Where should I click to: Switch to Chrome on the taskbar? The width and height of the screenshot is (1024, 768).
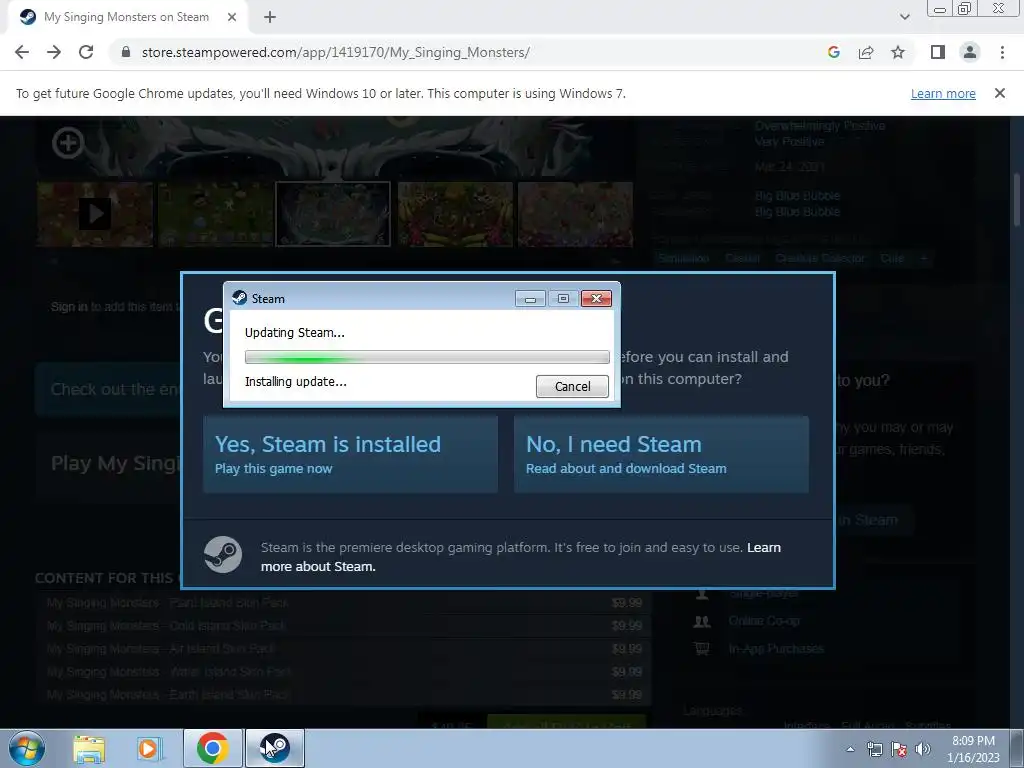(212, 748)
